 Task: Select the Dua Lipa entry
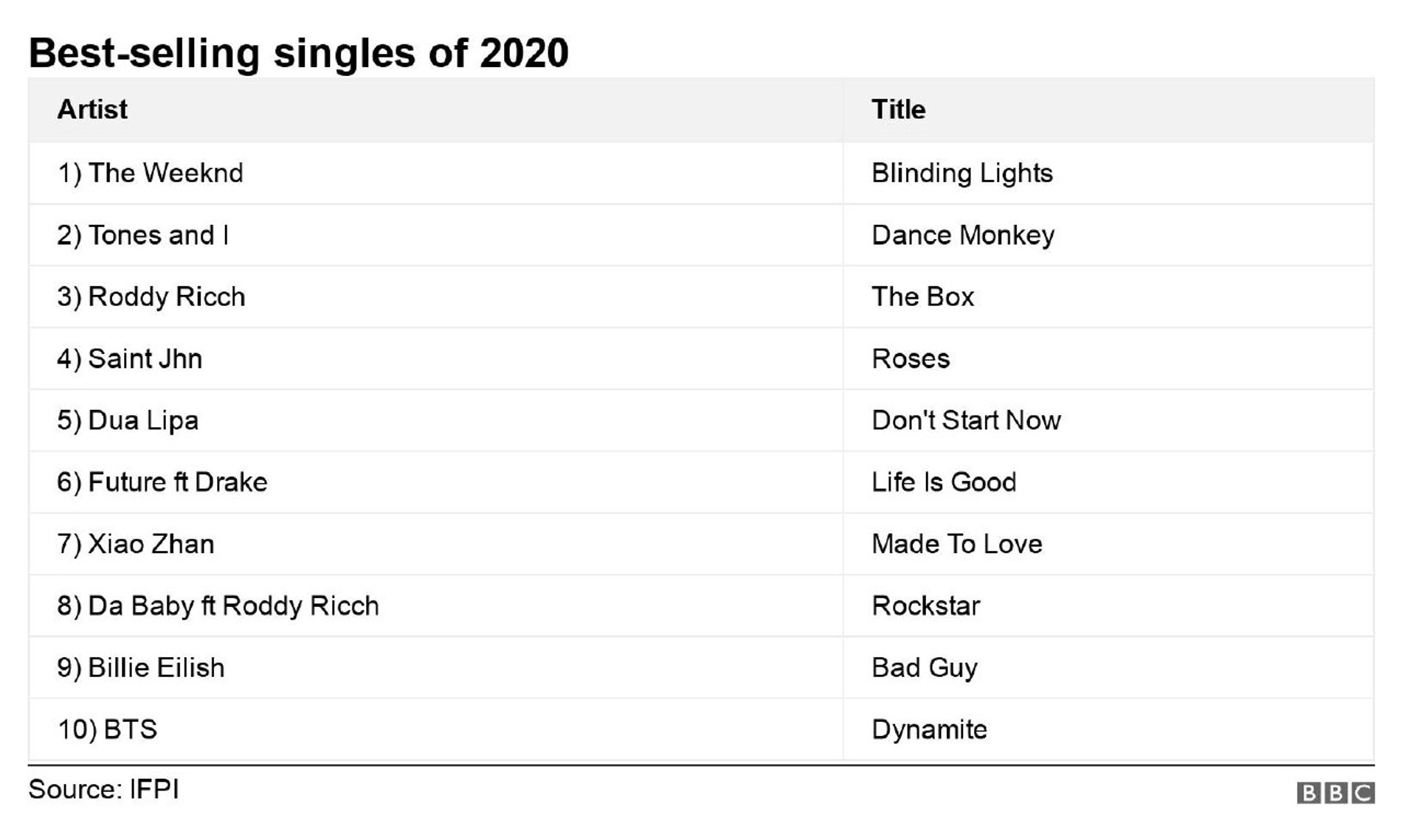coord(128,420)
